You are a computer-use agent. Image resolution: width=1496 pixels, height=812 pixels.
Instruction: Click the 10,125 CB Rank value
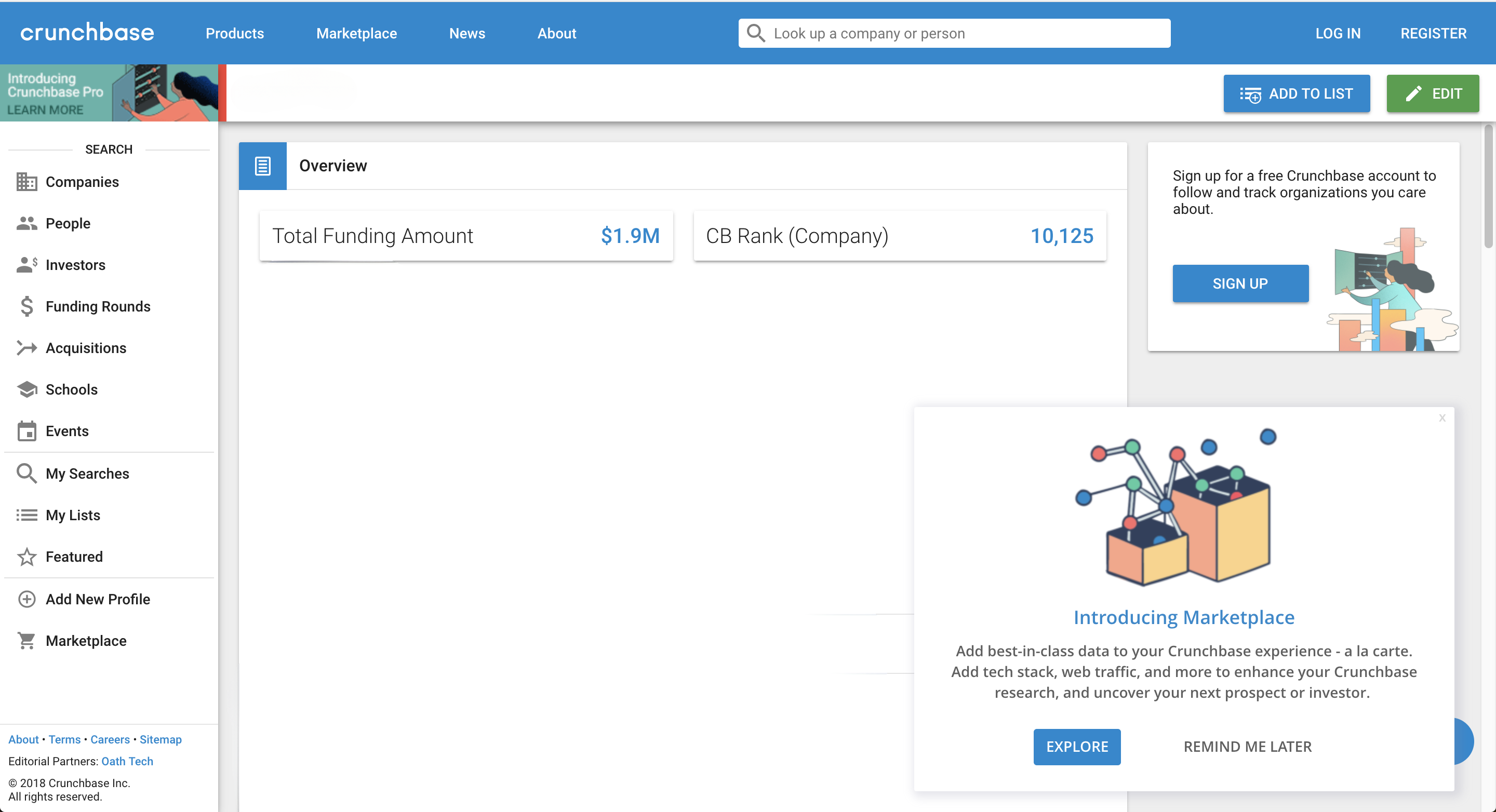click(x=1062, y=236)
